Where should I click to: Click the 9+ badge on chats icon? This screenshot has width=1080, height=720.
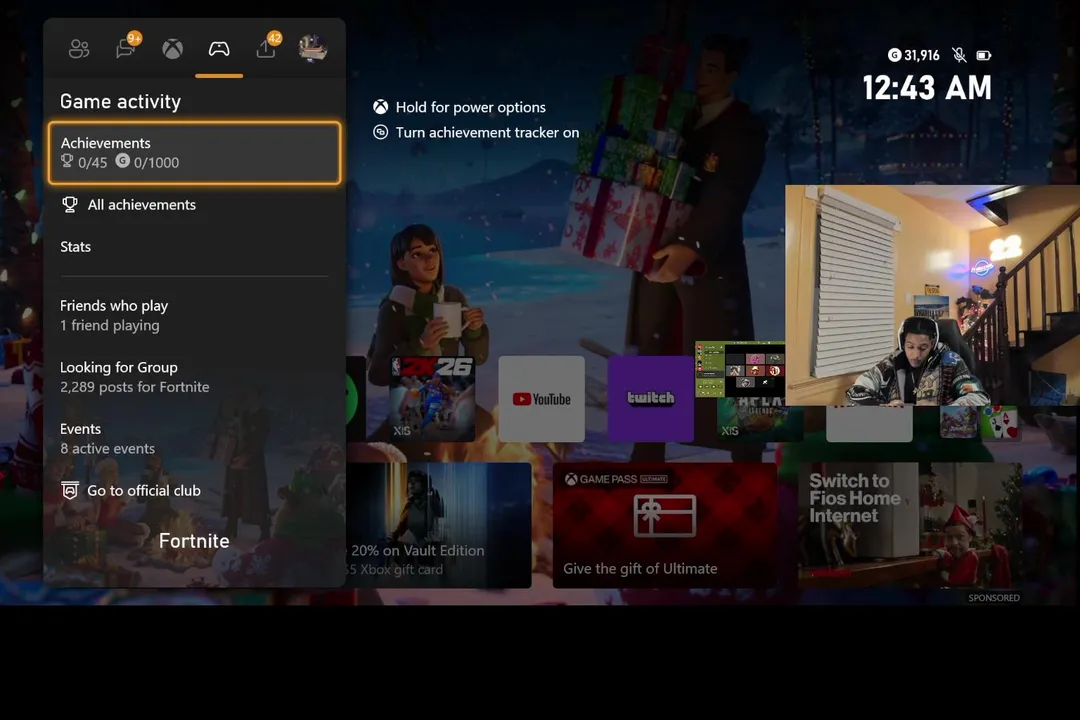[134, 39]
